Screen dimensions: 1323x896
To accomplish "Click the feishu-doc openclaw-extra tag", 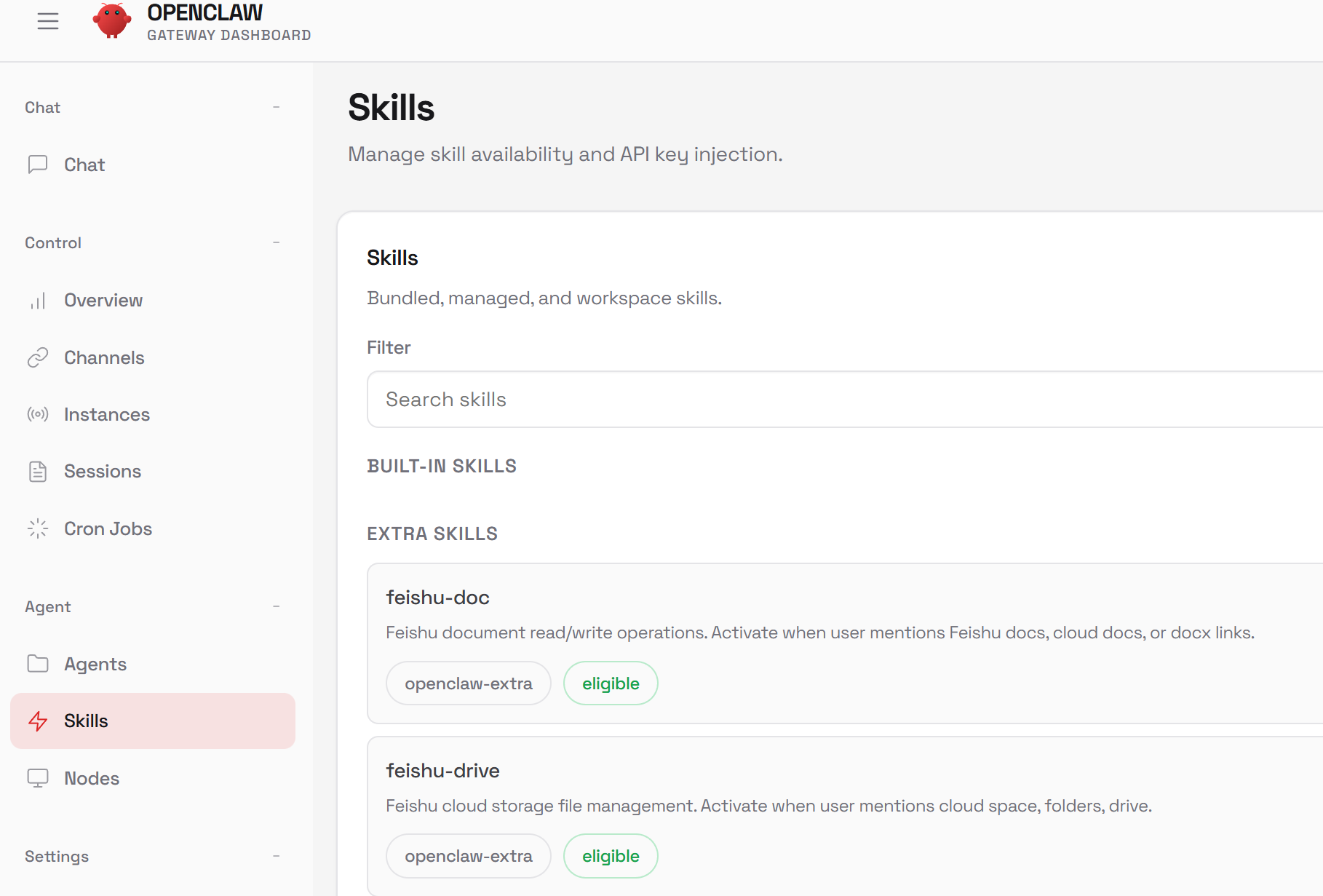I will (468, 683).
